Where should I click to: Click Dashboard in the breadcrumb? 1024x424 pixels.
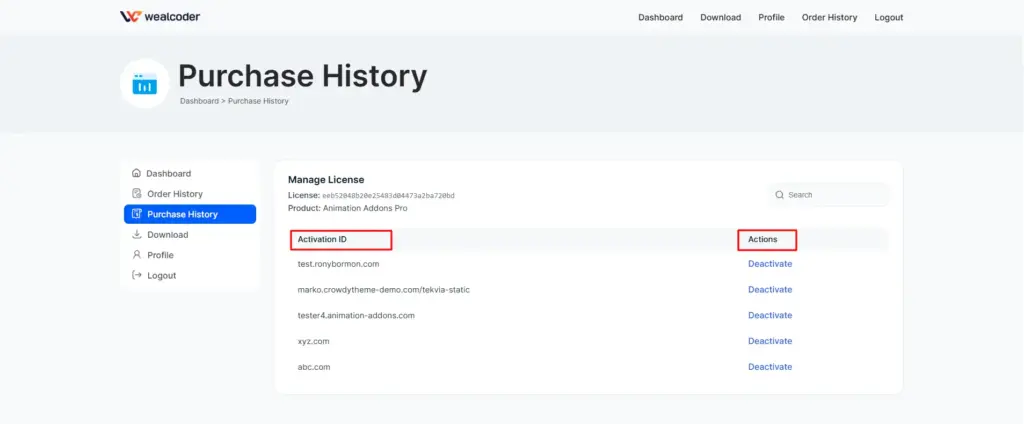click(199, 101)
